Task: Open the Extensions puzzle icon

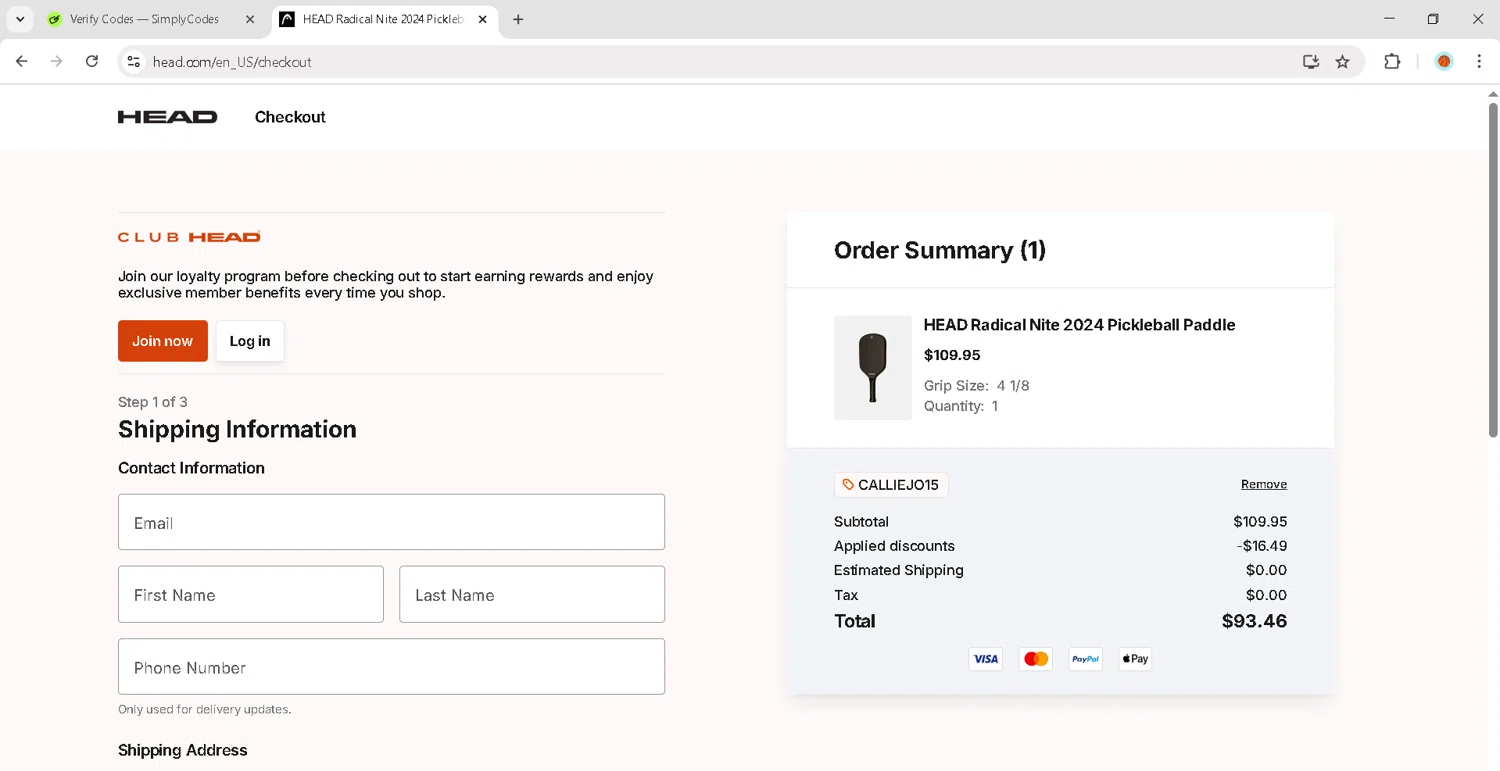Action: pyautogui.click(x=1392, y=61)
